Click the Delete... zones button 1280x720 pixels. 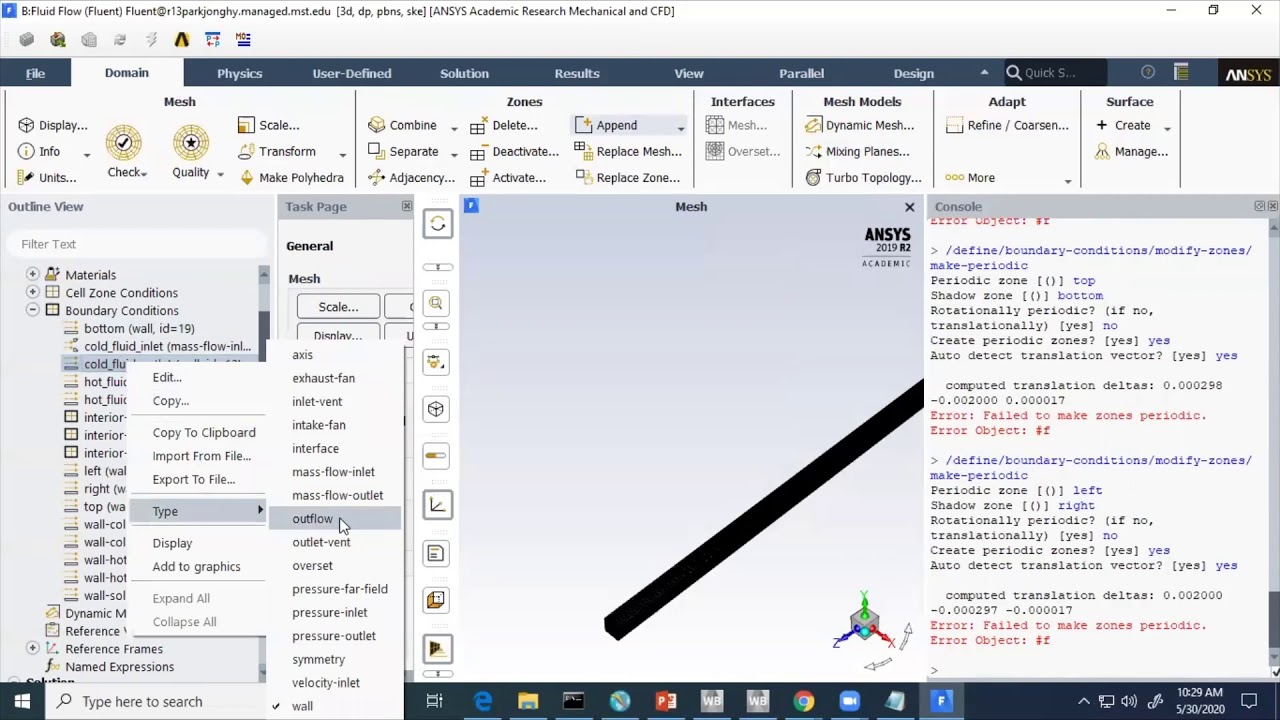503,125
